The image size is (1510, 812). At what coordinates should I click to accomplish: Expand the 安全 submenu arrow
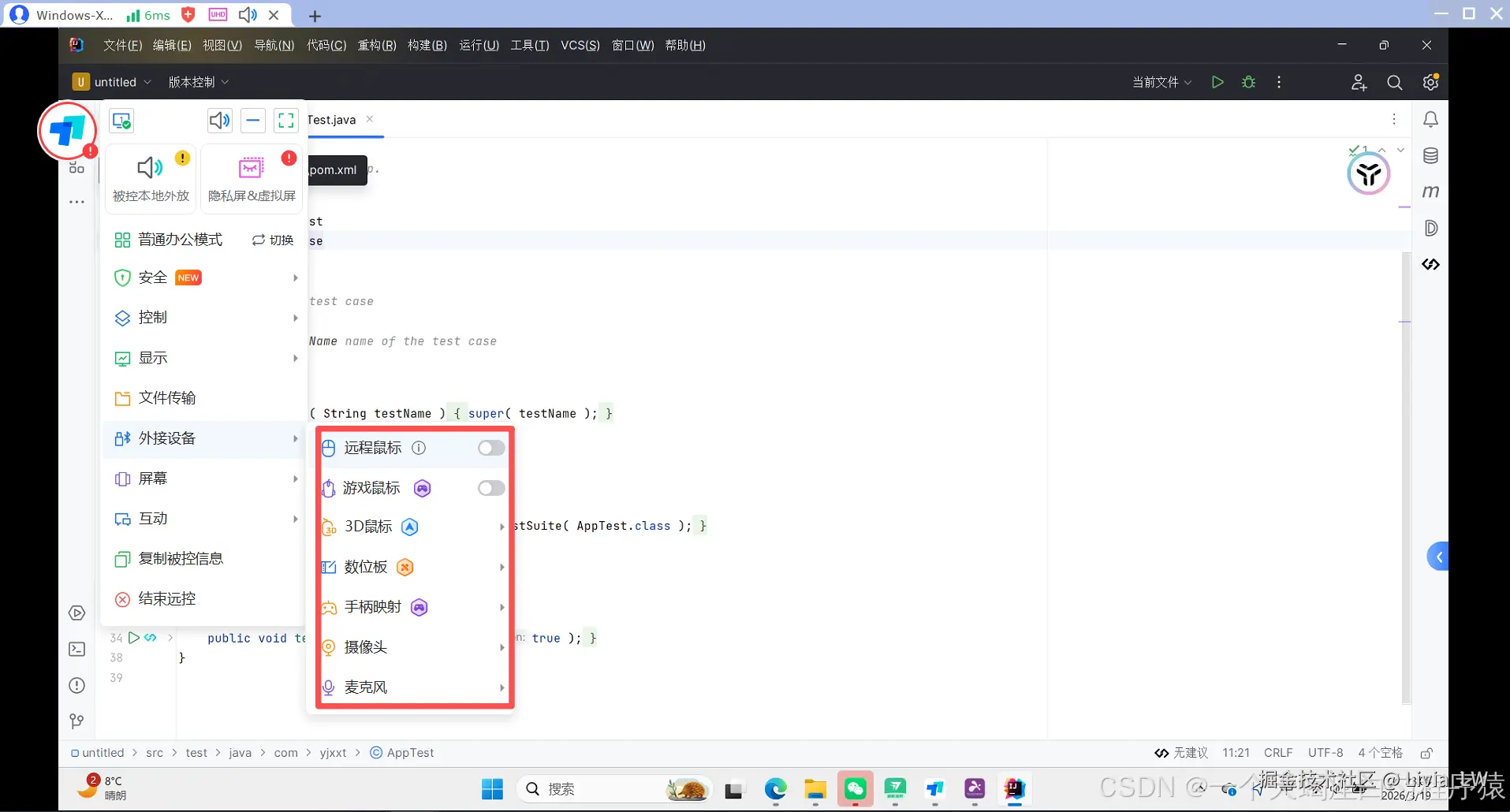(296, 277)
